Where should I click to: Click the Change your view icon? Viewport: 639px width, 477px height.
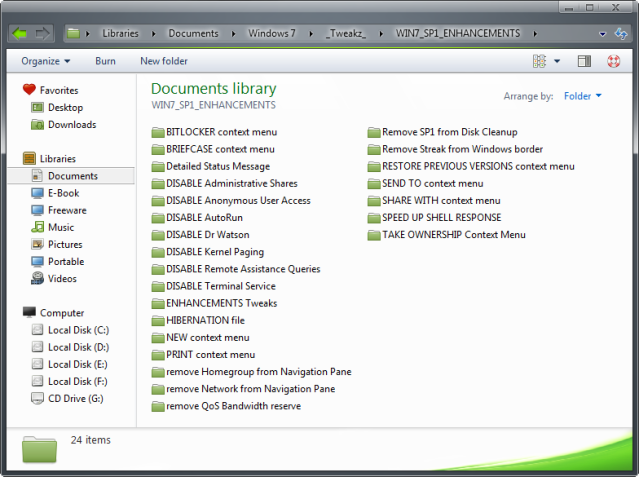coord(539,61)
